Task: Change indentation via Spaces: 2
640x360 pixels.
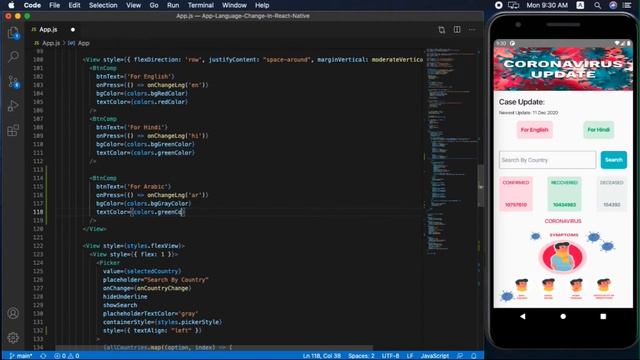Action: (x=361, y=356)
